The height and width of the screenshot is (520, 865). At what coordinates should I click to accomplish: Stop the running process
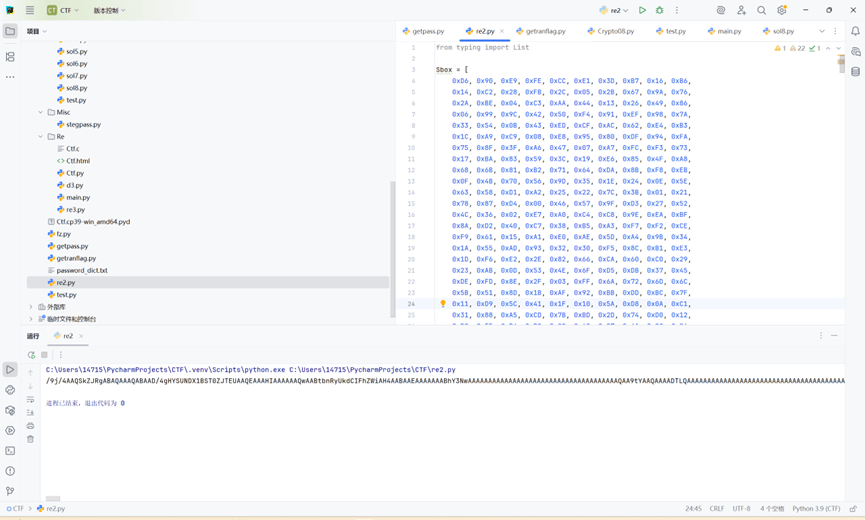coord(44,355)
